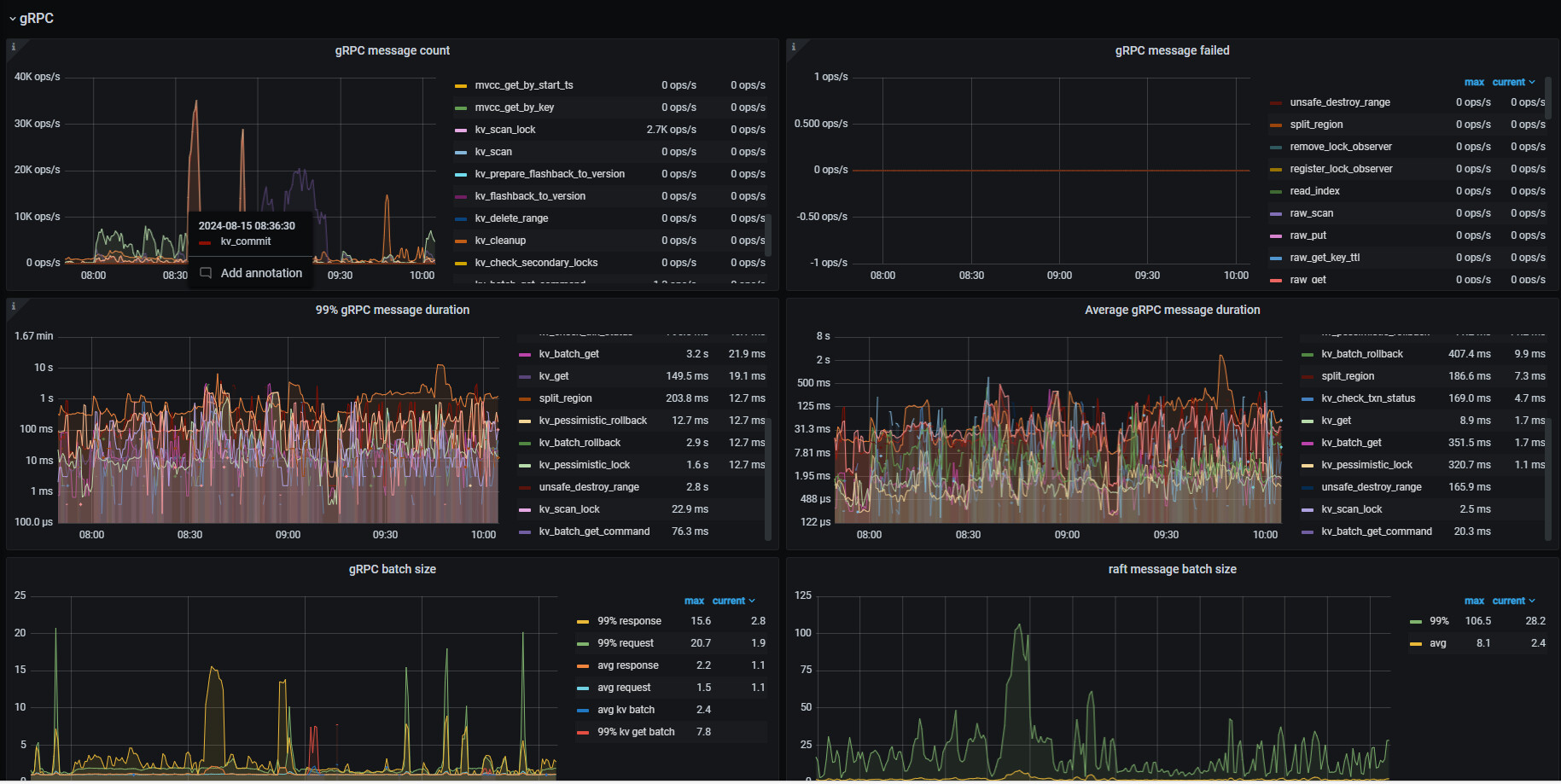The image size is (1561, 784).
Task: Toggle the 99% response series in gRPC batch size
Action: (629, 621)
